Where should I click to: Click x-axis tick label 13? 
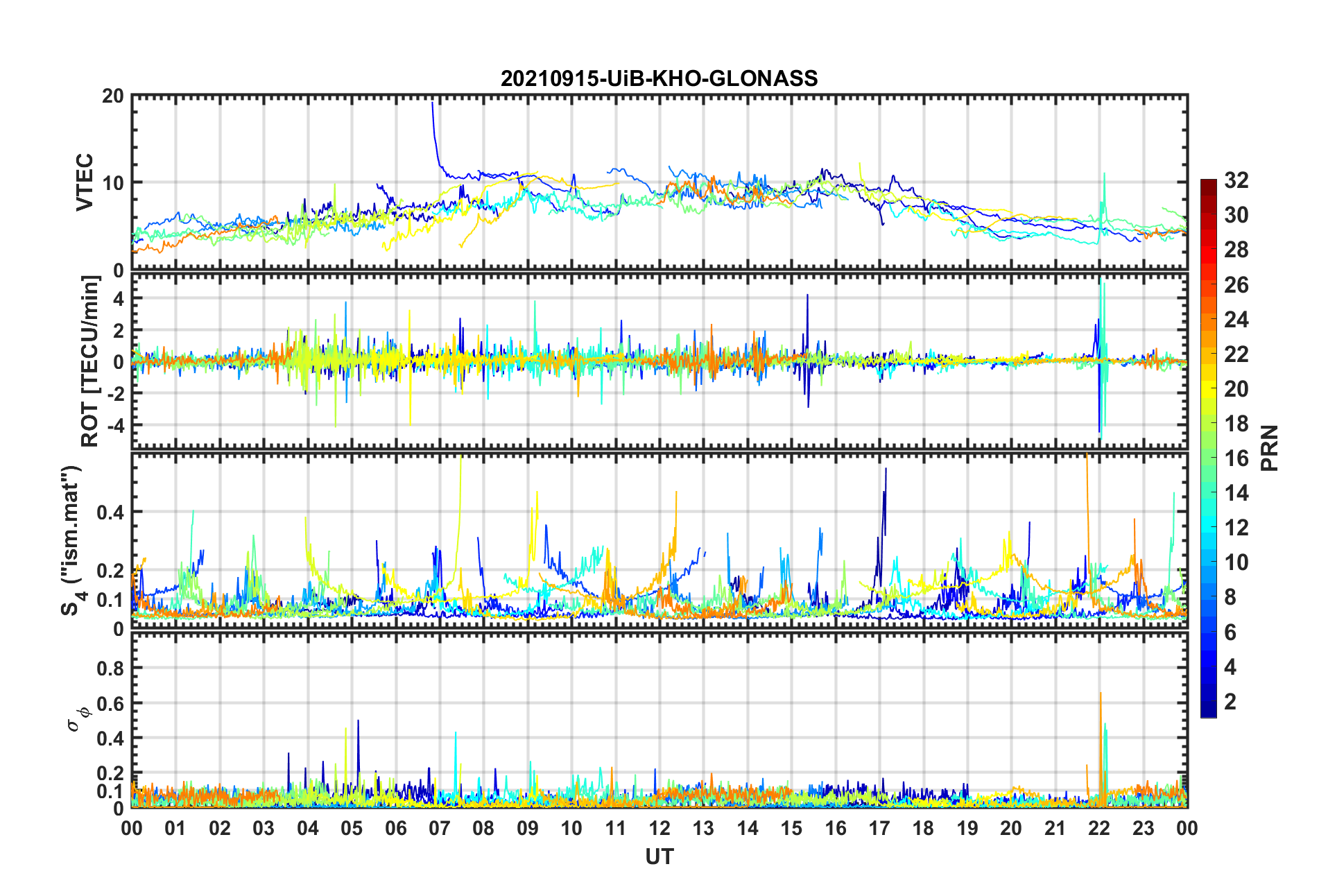coord(703,829)
